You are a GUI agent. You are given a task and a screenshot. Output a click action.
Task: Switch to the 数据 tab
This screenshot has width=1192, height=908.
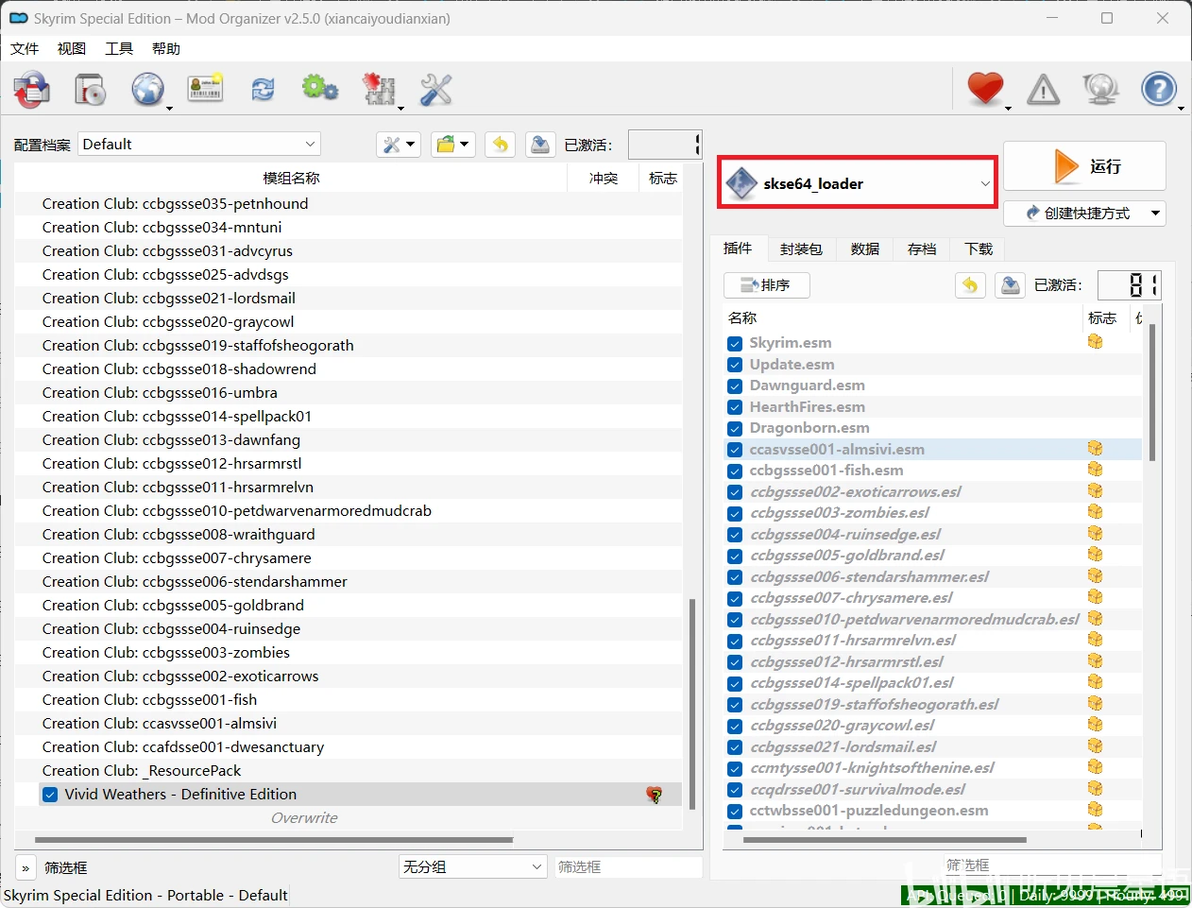(865, 249)
